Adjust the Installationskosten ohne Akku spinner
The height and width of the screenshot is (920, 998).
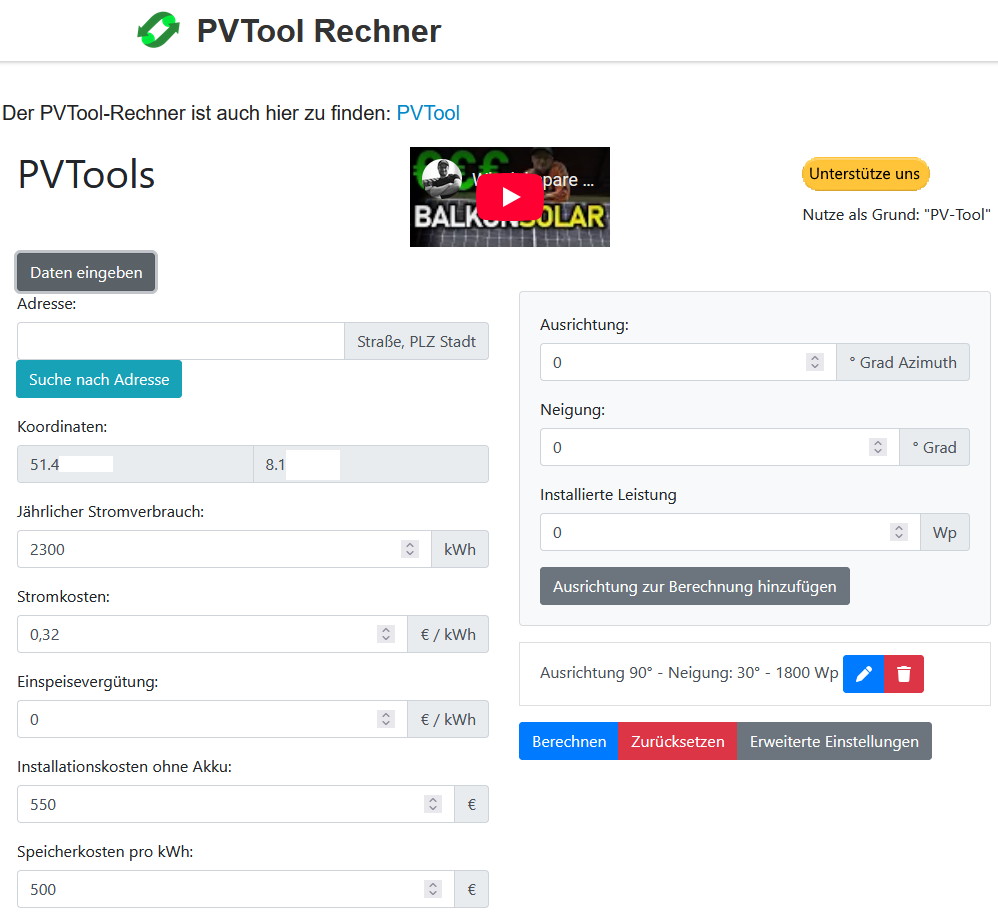click(433, 804)
